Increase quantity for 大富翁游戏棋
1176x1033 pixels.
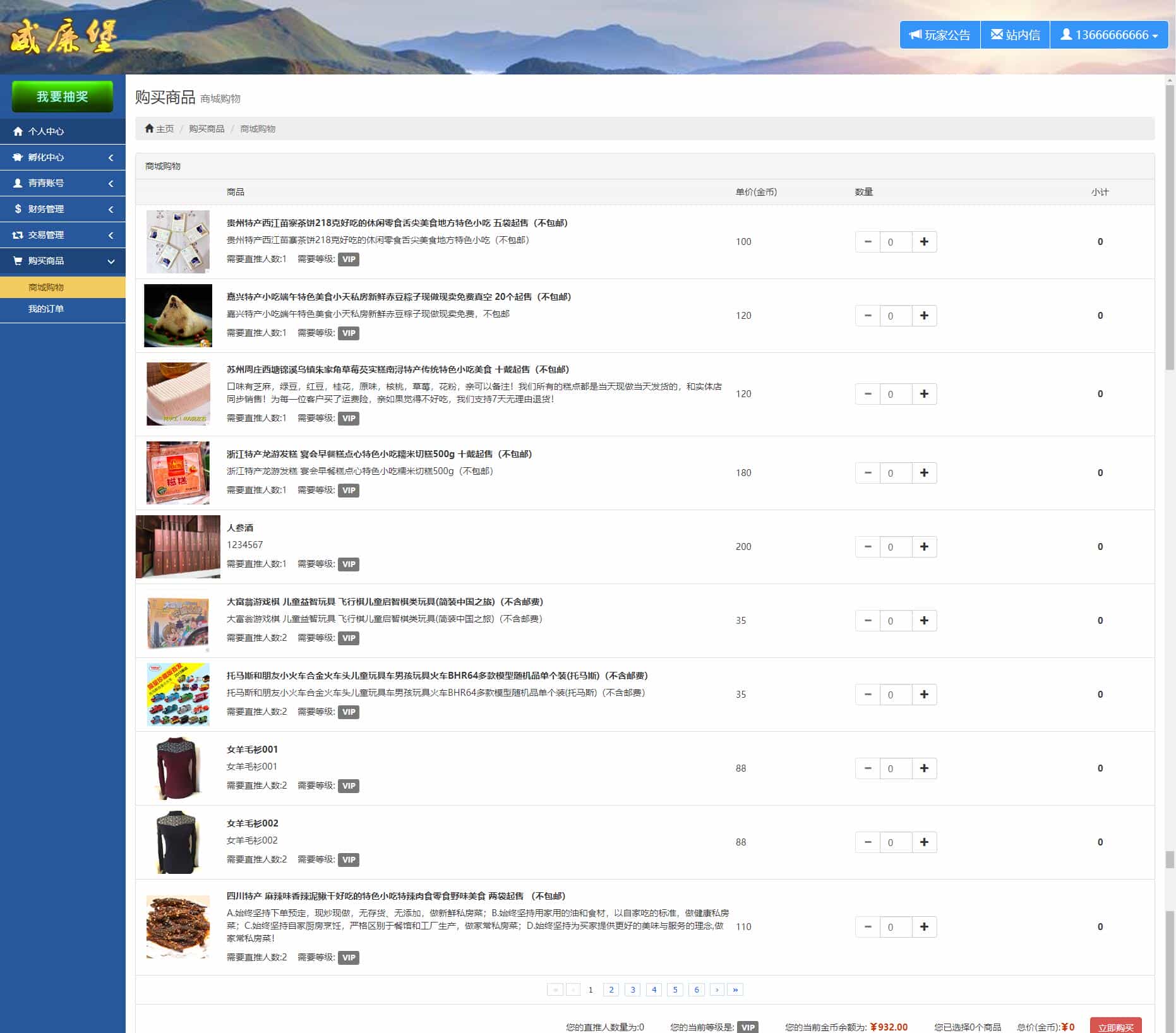click(924, 621)
